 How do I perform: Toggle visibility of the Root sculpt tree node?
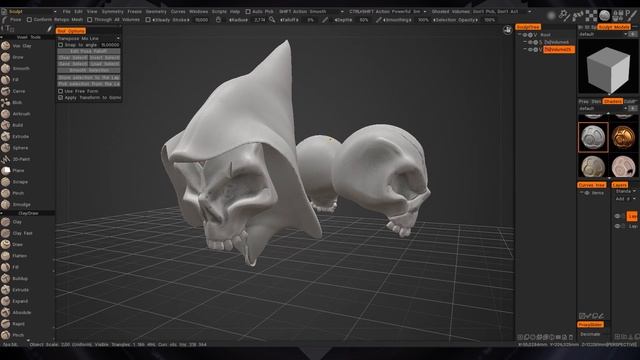pos(525,35)
